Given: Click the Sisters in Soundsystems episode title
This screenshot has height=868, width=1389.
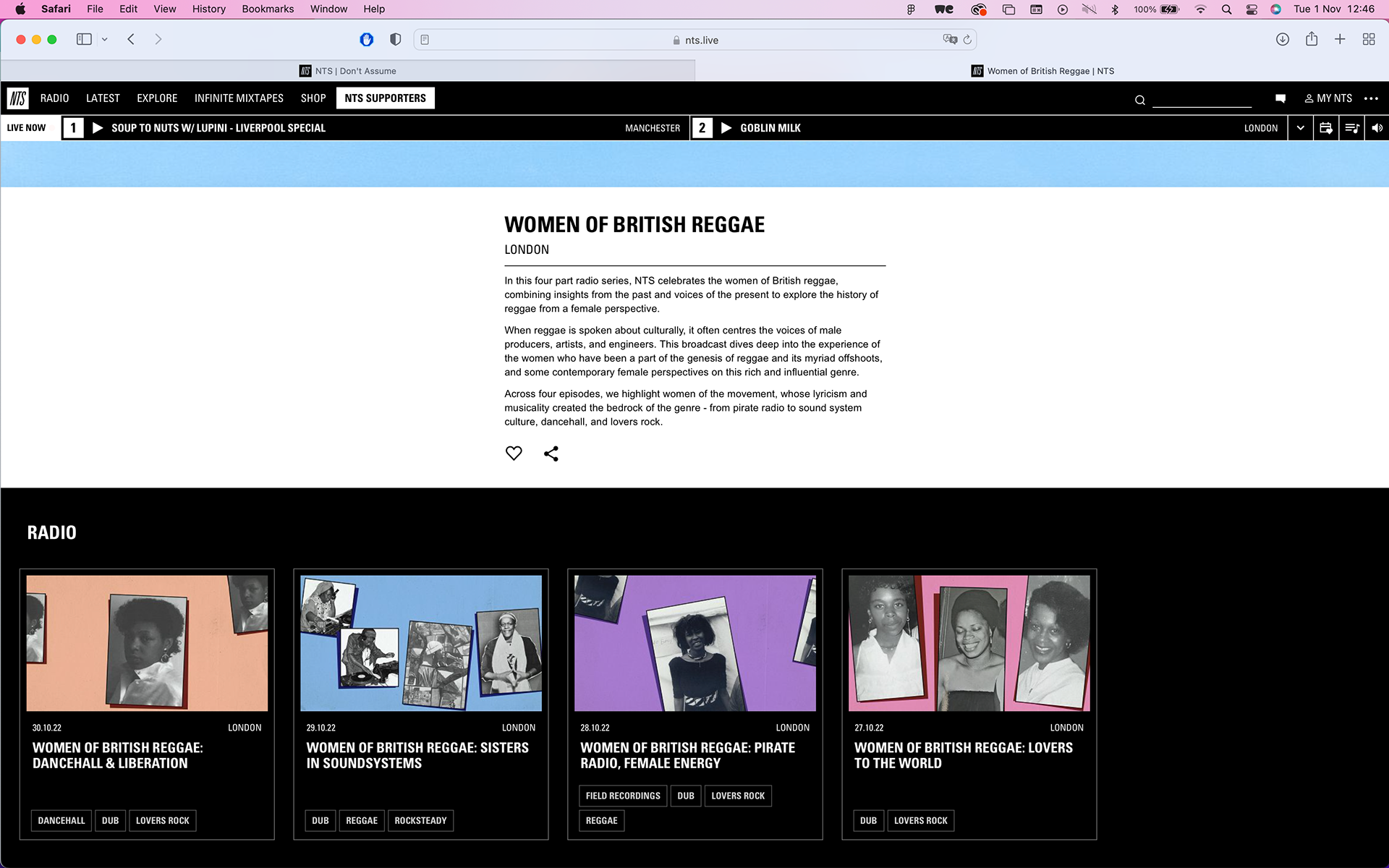Looking at the screenshot, I should tap(417, 755).
